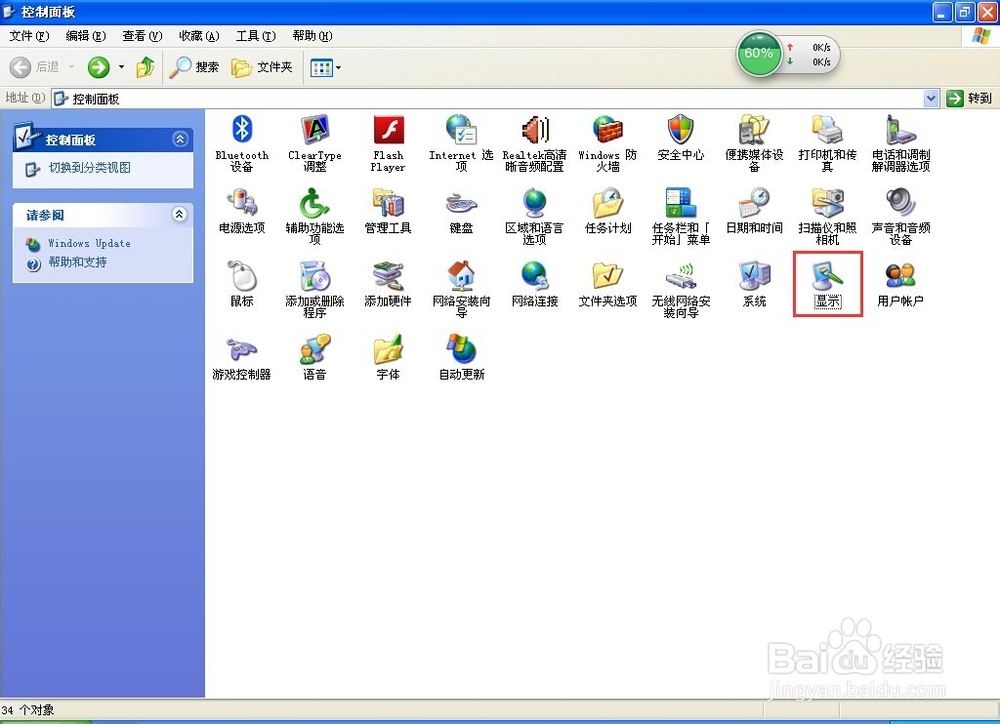1000x724 pixels.
Task: Open 帮助和支持 link
Action: (x=78, y=262)
